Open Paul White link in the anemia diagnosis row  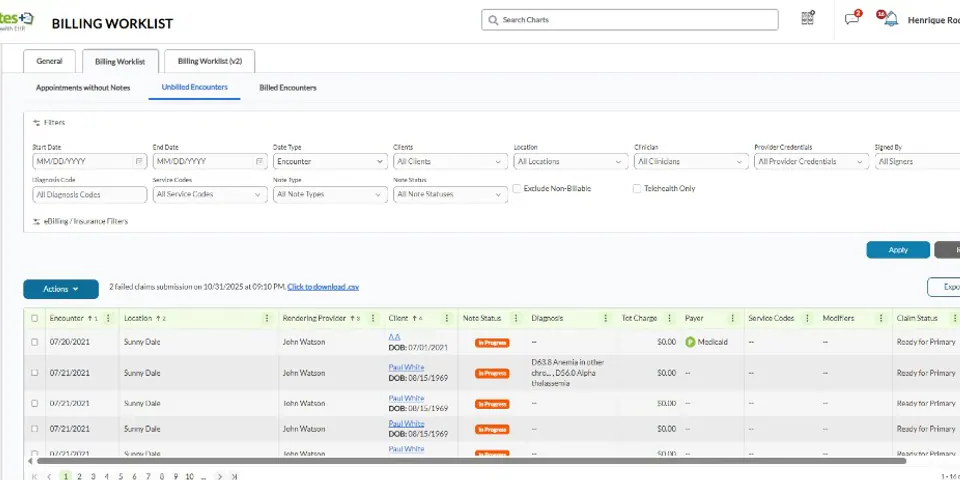click(407, 367)
